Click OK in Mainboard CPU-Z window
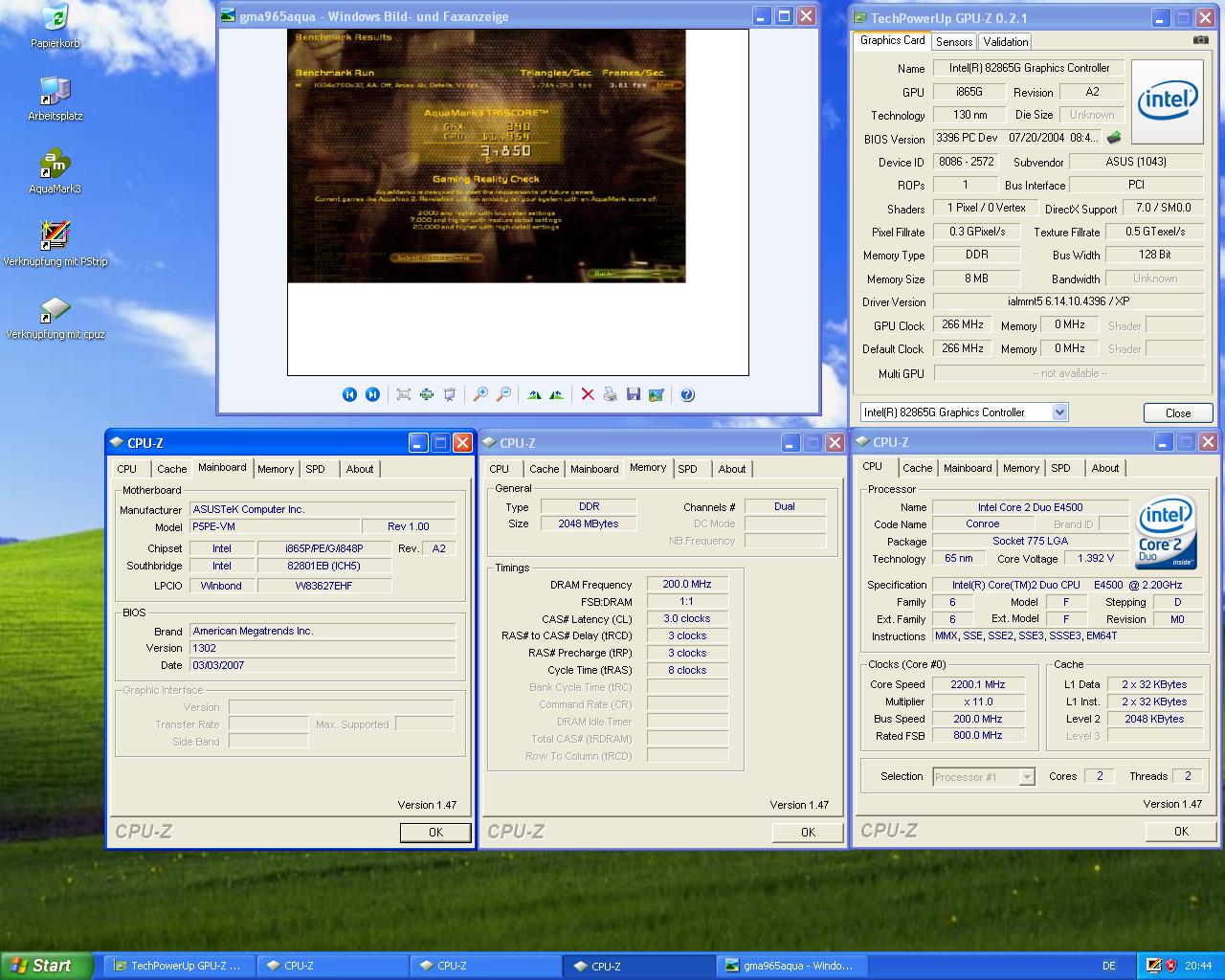This screenshot has height=980, width=1225. tap(435, 833)
